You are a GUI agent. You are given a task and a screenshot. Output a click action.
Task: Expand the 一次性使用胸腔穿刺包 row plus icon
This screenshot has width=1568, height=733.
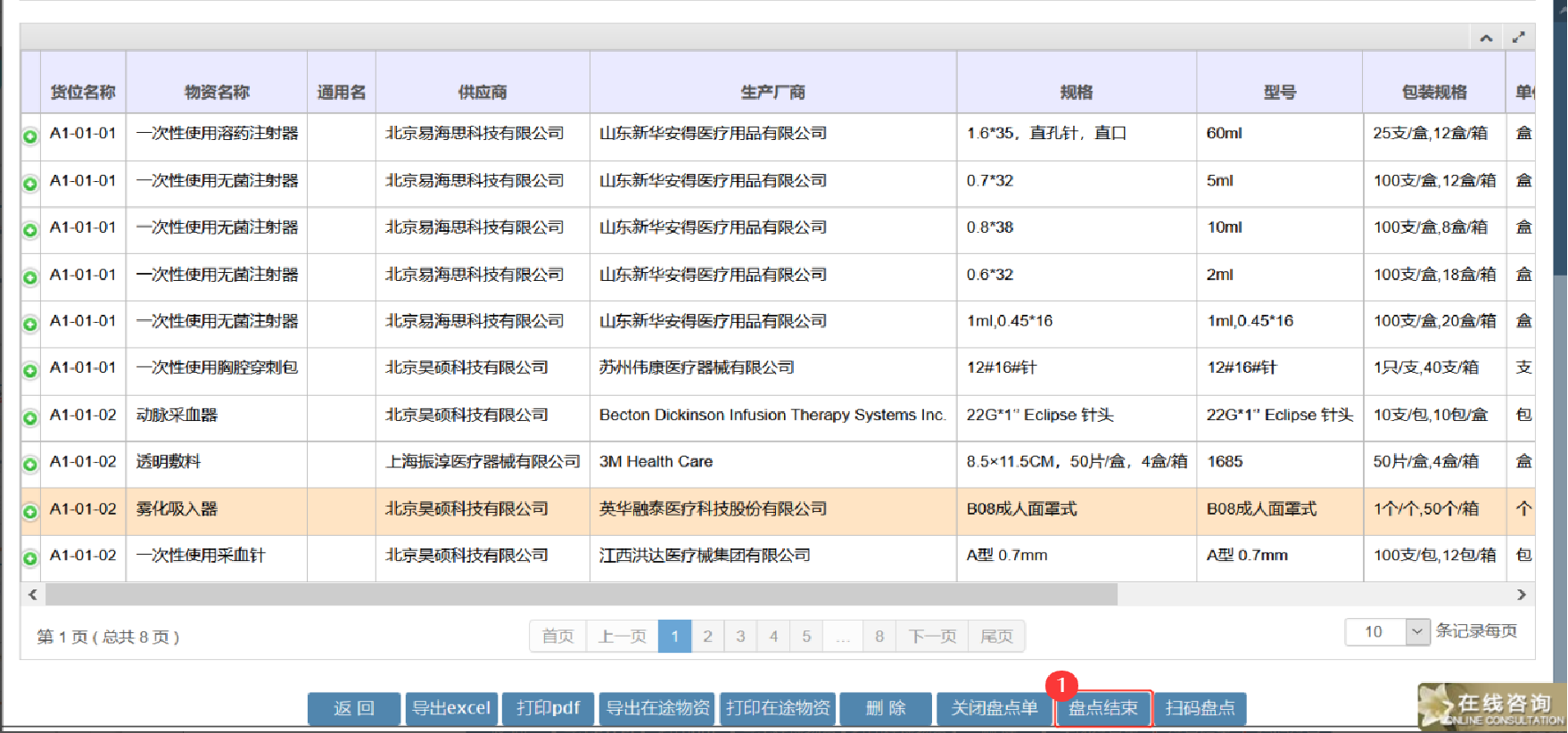[30, 370]
